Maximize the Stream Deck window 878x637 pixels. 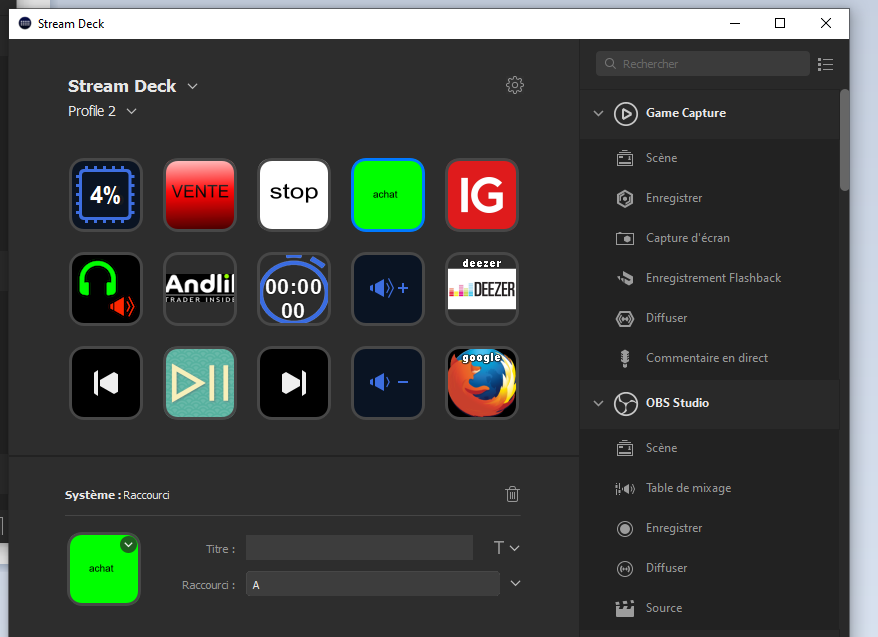779,24
